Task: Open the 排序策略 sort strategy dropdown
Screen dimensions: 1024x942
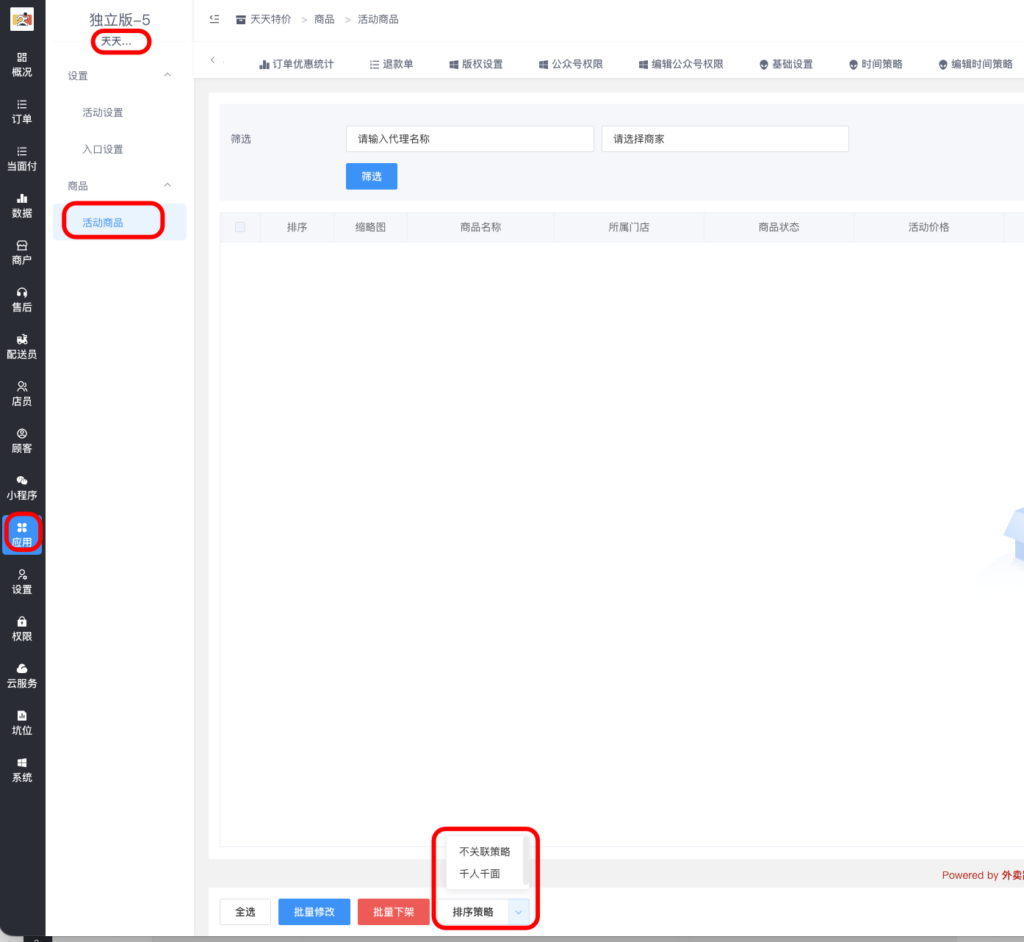Action: point(485,911)
